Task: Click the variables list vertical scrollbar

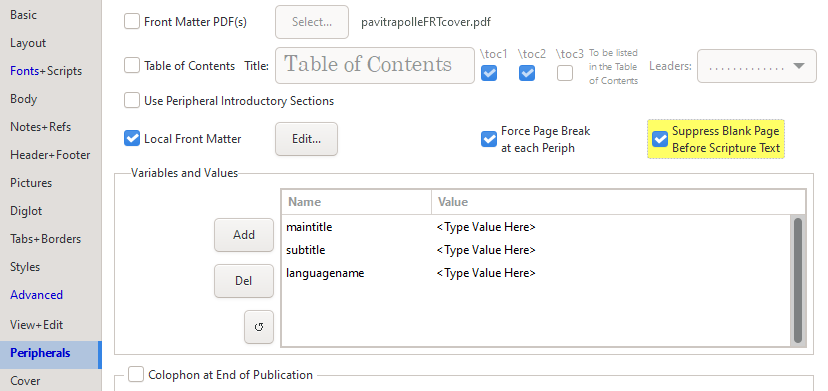Action: [798, 281]
